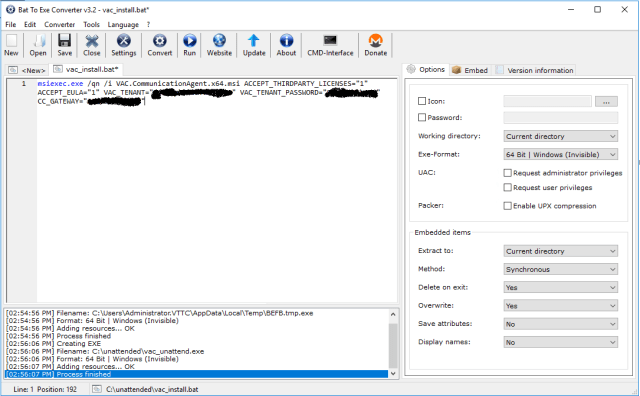640x396 pixels.
Task: Select the vac_install.bat* tab
Action: (86, 69)
